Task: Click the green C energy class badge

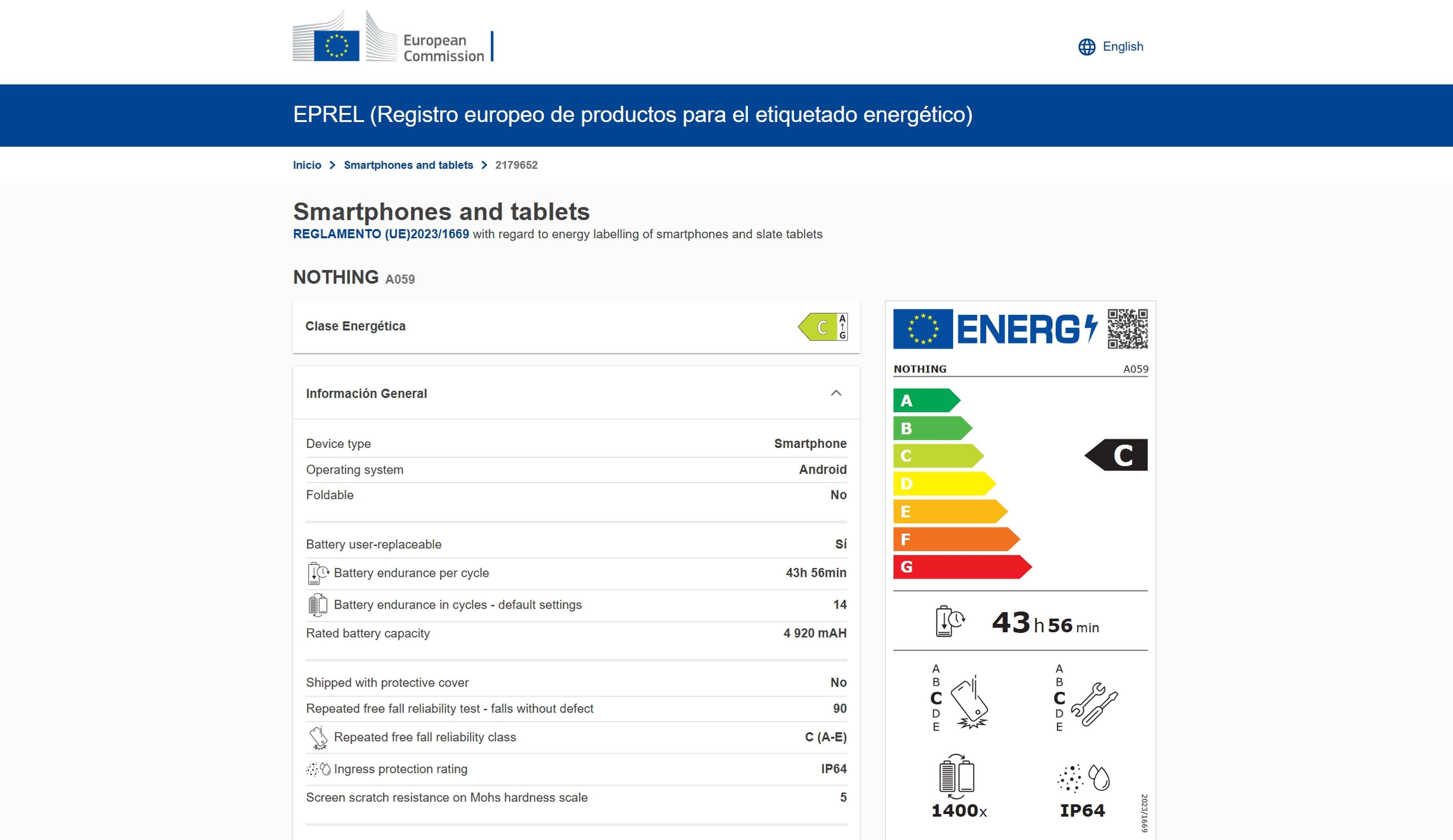Action: (x=823, y=327)
